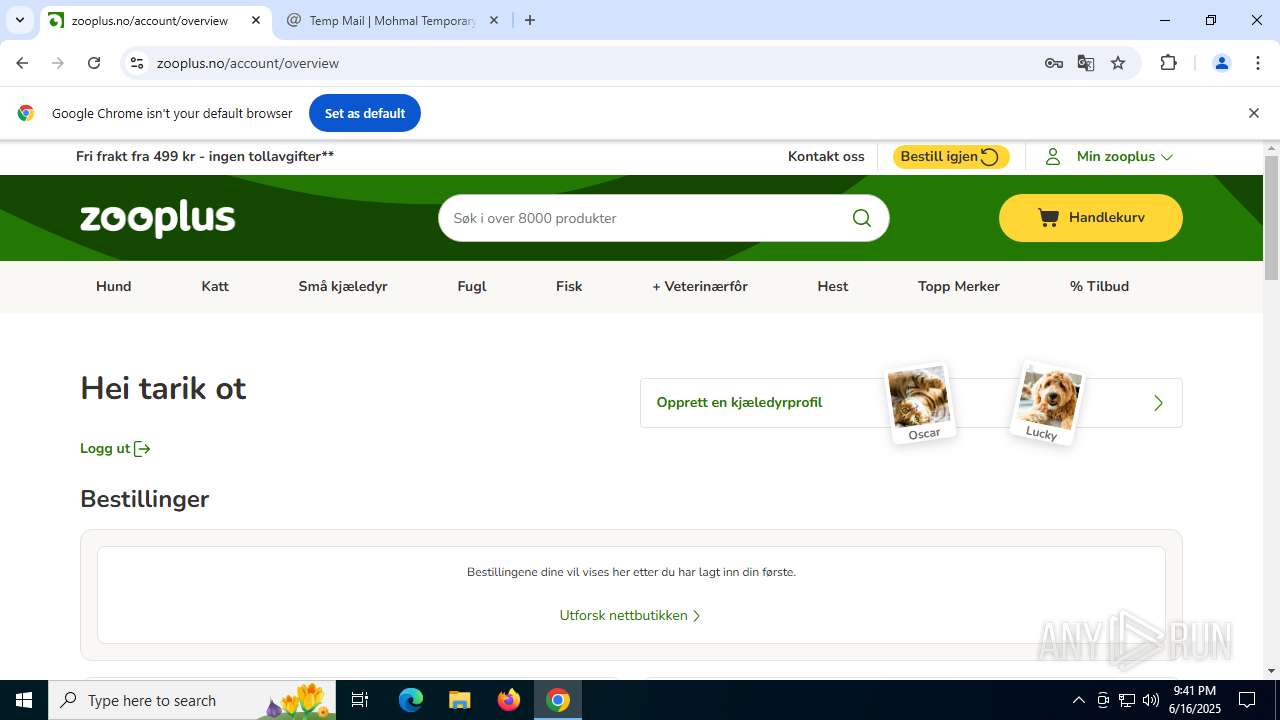
Task: Click the volume speaker tray icon
Action: (1151, 700)
